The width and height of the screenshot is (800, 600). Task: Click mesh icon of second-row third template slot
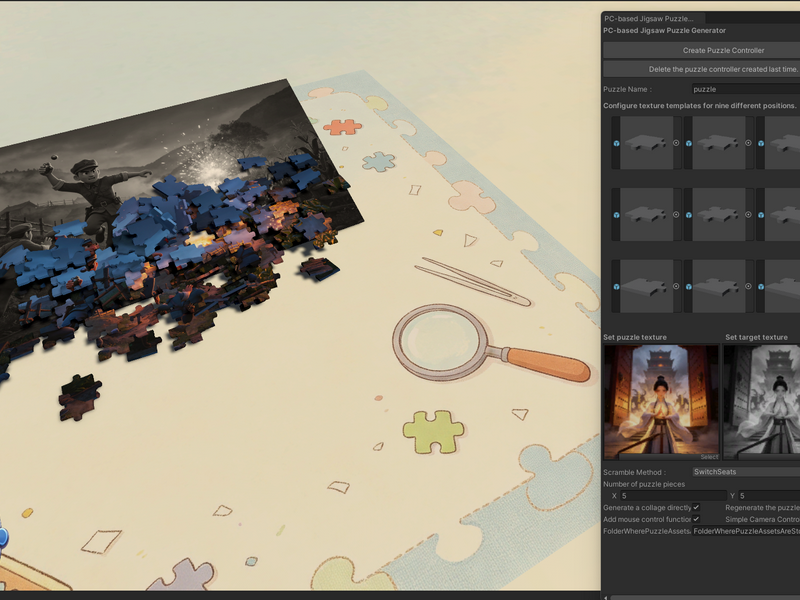(x=761, y=215)
